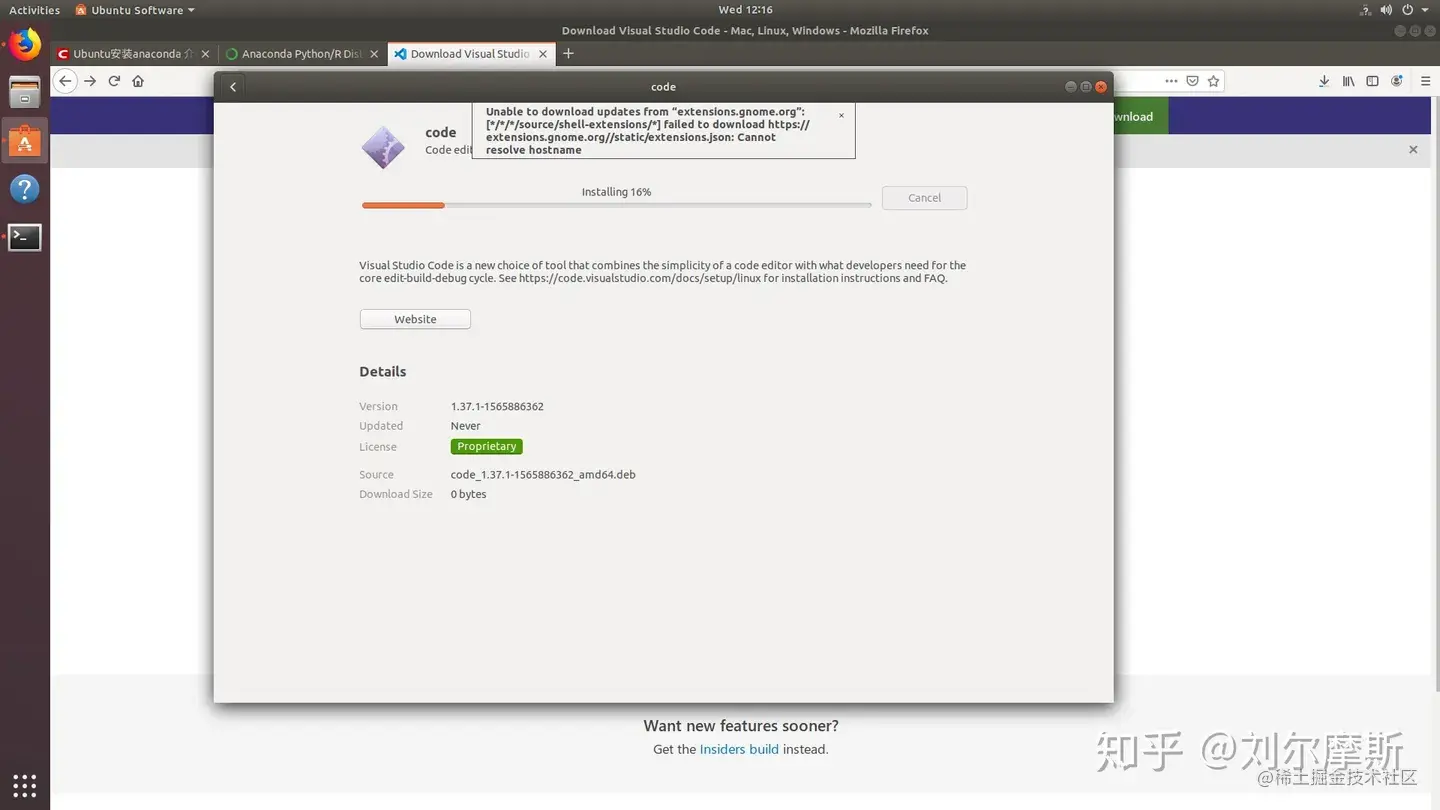Bookmark this page with star
The image size is (1440, 810).
1213,81
